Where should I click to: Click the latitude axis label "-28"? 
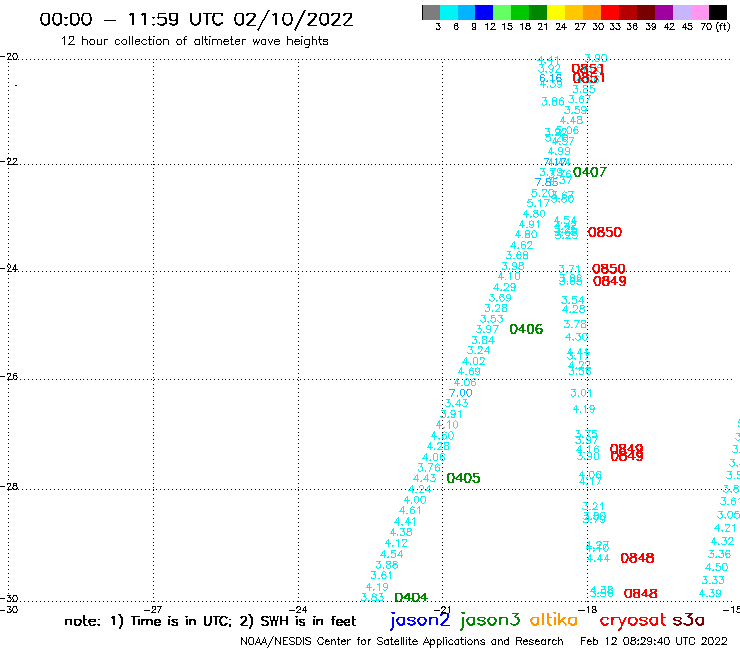point(9,486)
